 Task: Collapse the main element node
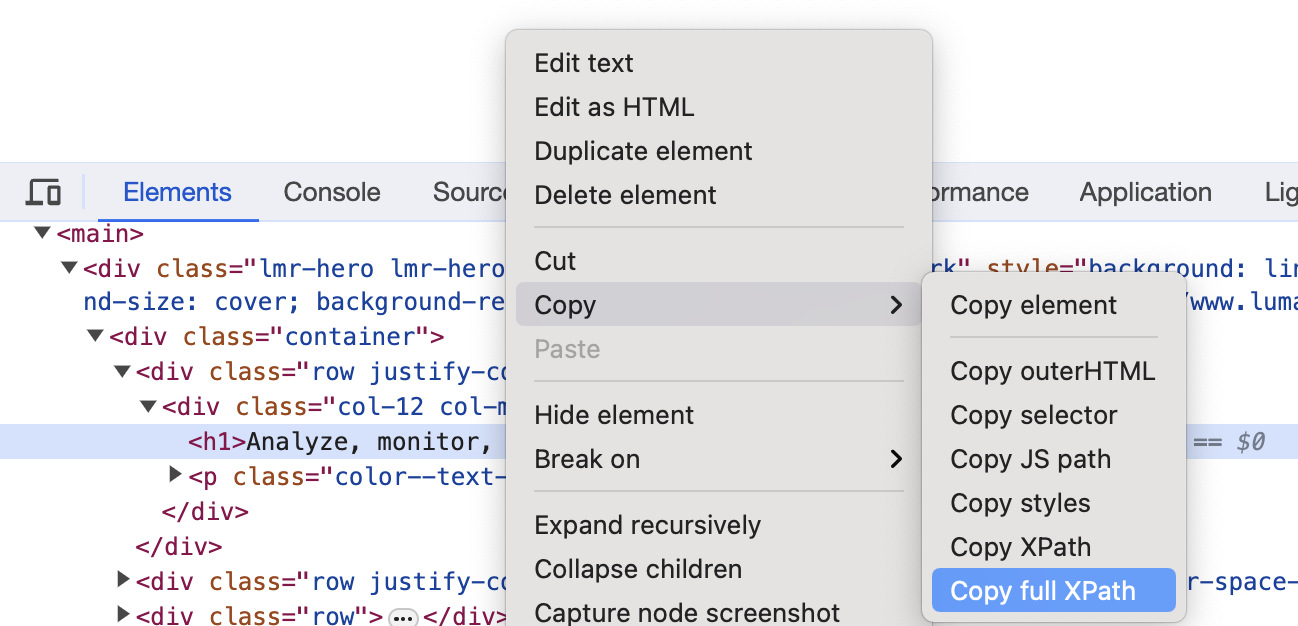[x=42, y=234]
